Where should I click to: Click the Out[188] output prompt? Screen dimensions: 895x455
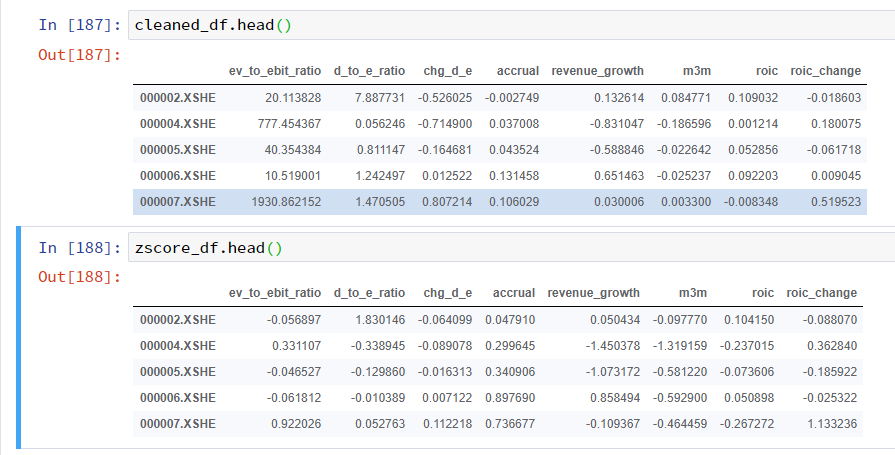(x=80, y=277)
